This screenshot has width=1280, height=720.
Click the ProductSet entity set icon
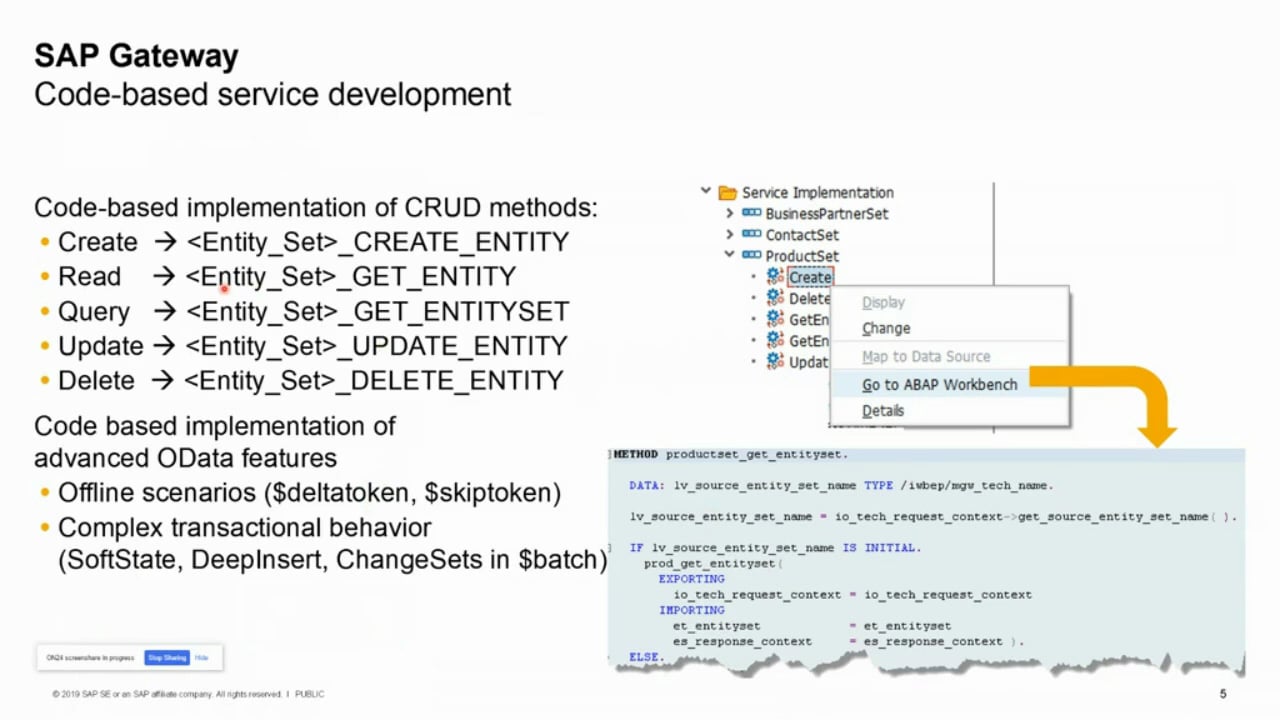751,256
